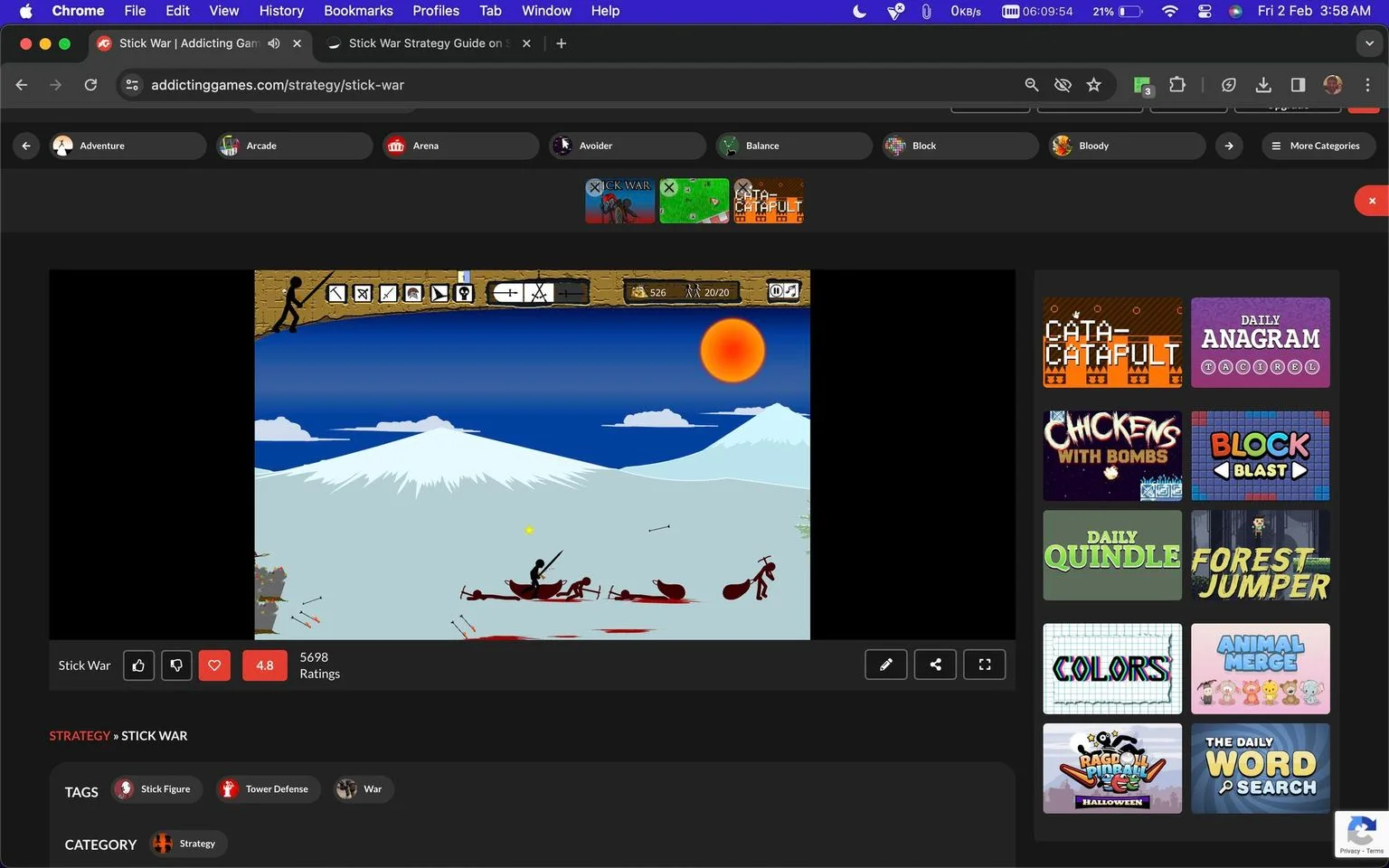
Task: Open the Chrome three-dot menu
Action: coord(1367,85)
